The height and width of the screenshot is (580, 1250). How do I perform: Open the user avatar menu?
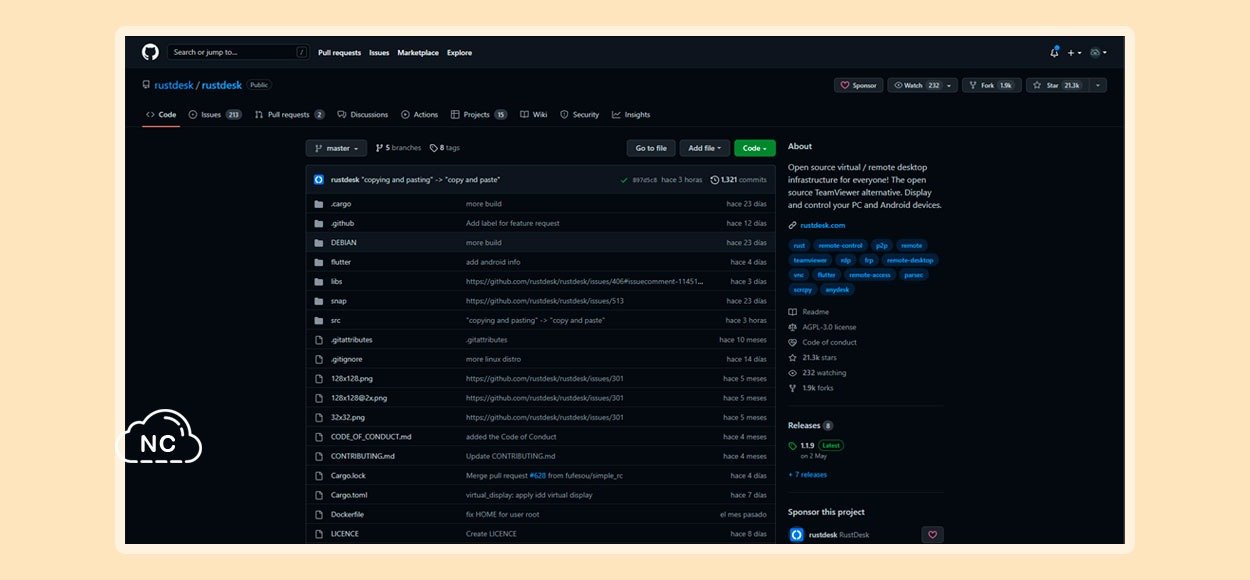1098,53
